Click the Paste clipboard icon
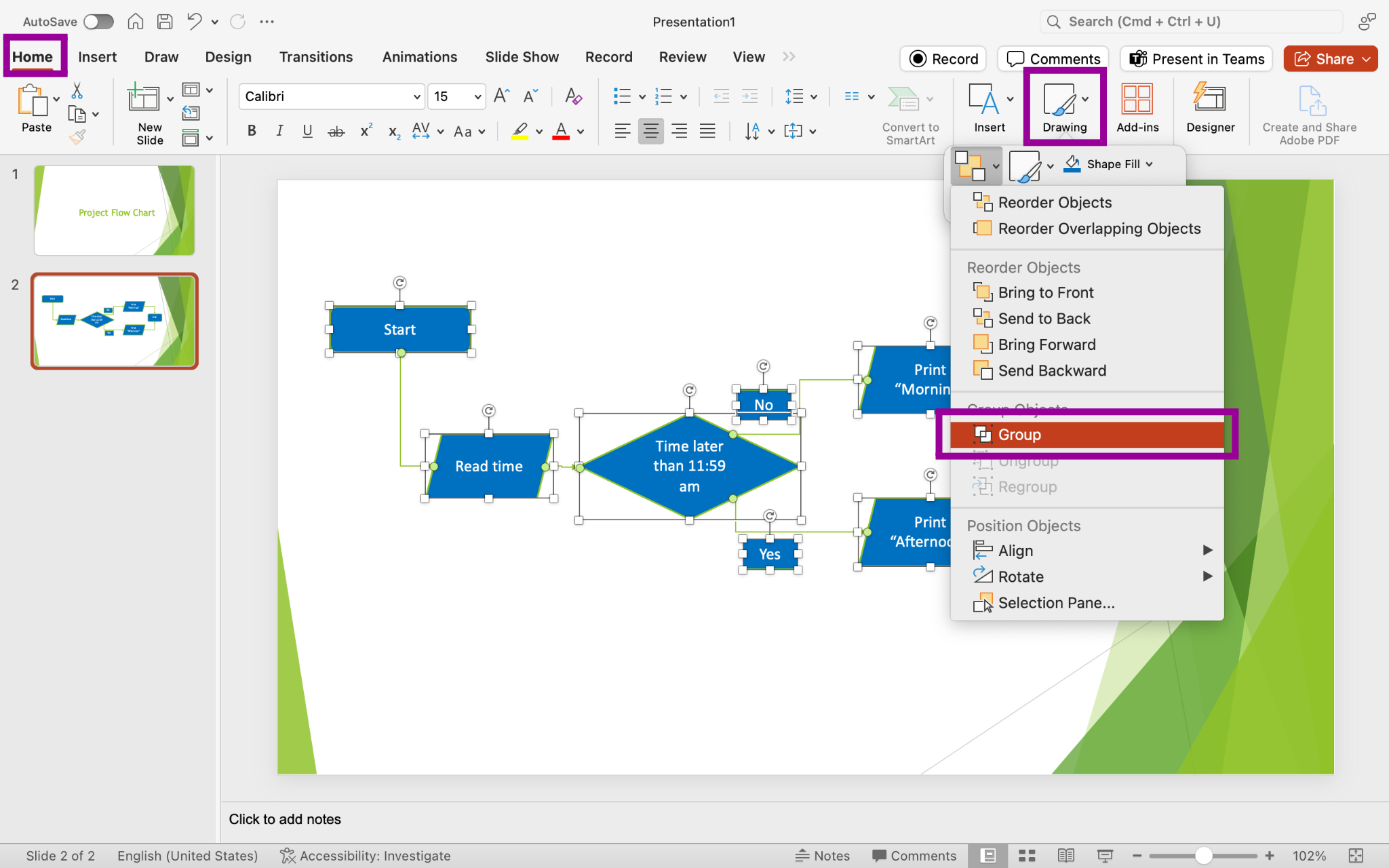 click(32, 100)
